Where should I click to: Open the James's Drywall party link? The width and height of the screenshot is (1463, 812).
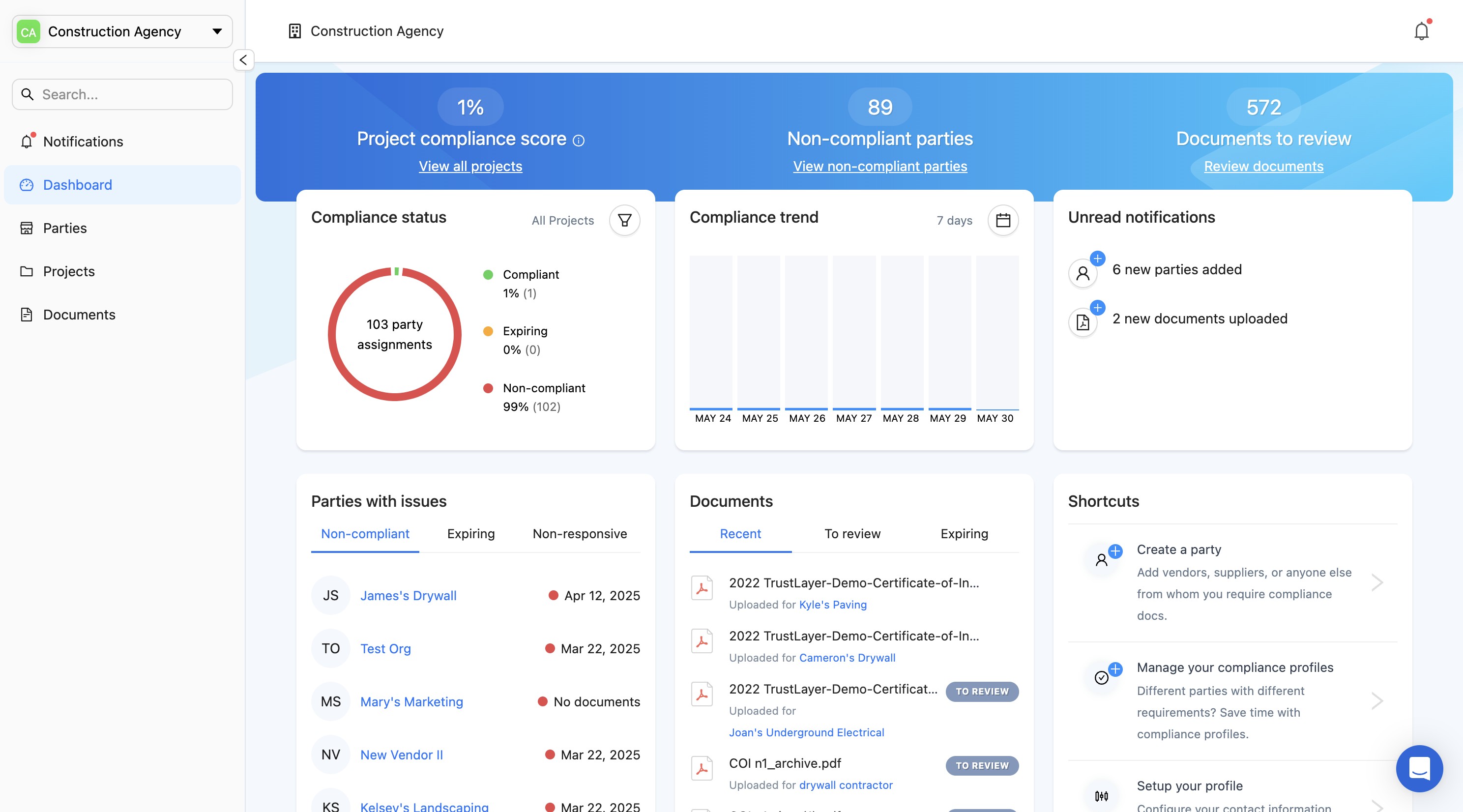pos(408,596)
